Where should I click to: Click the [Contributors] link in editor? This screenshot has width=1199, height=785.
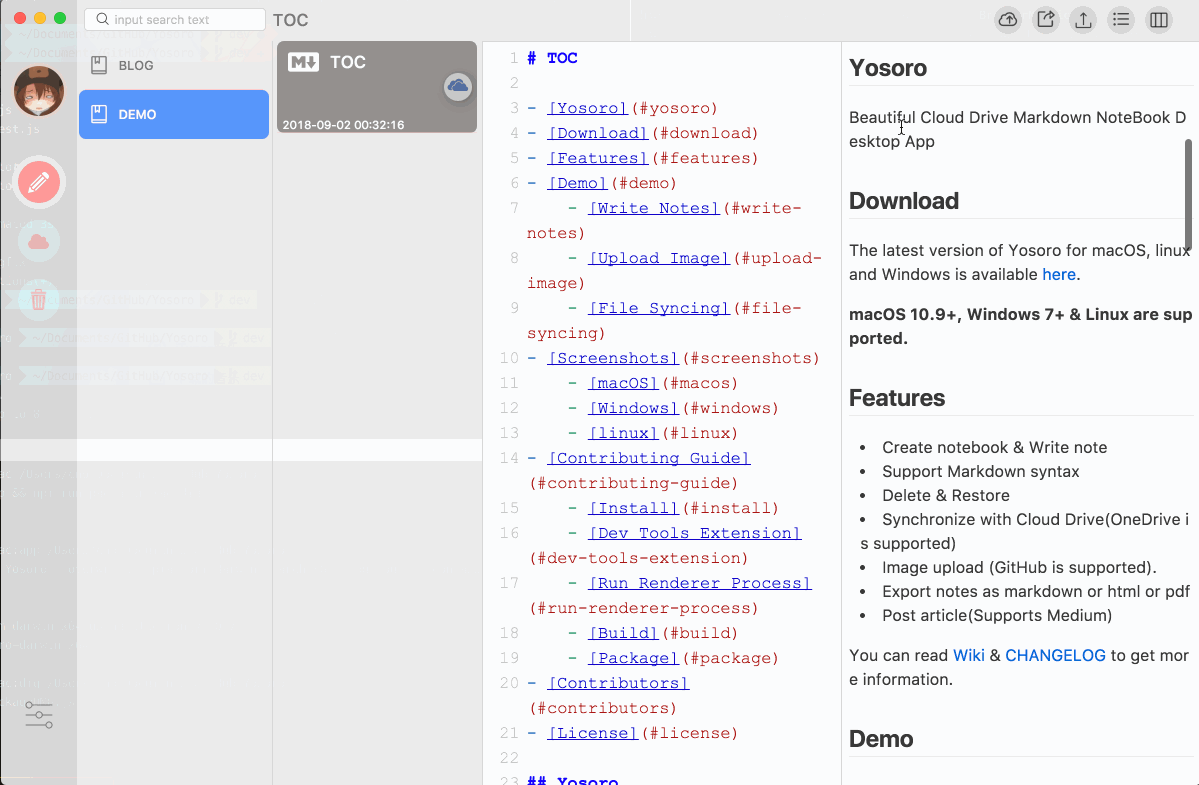pos(618,683)
